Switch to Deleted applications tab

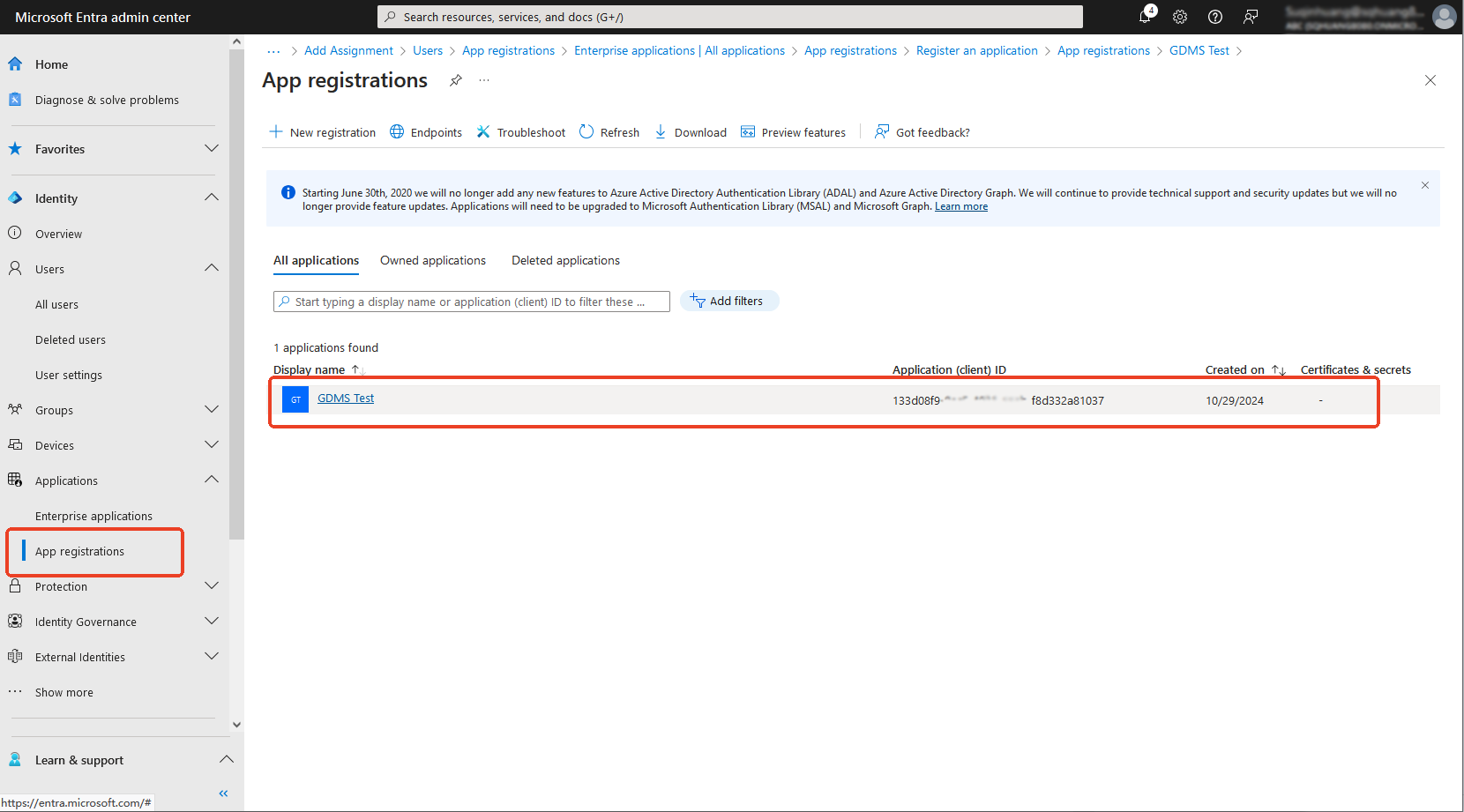(565, 260)
